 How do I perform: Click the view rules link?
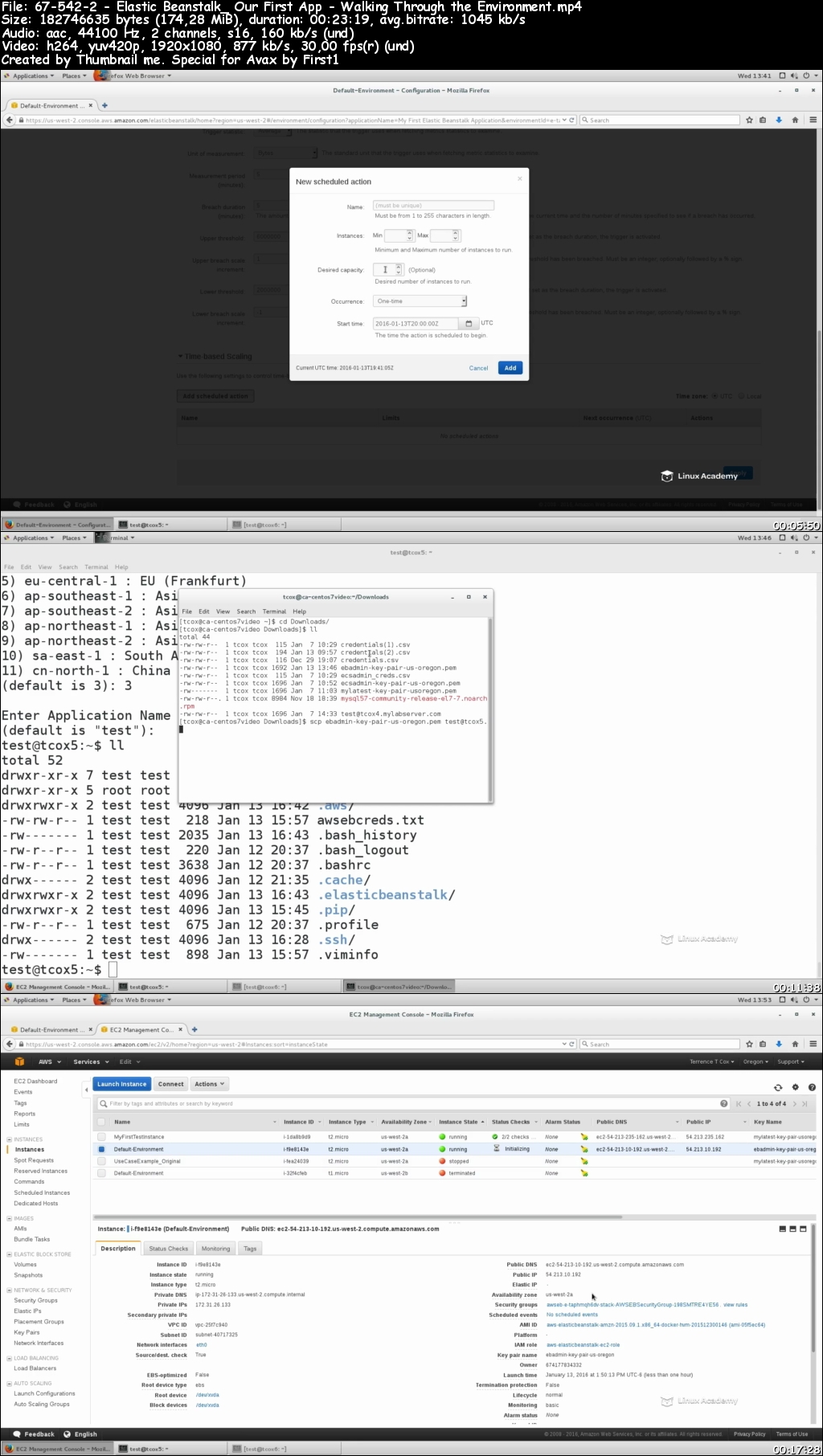(x=735, y=1304)
